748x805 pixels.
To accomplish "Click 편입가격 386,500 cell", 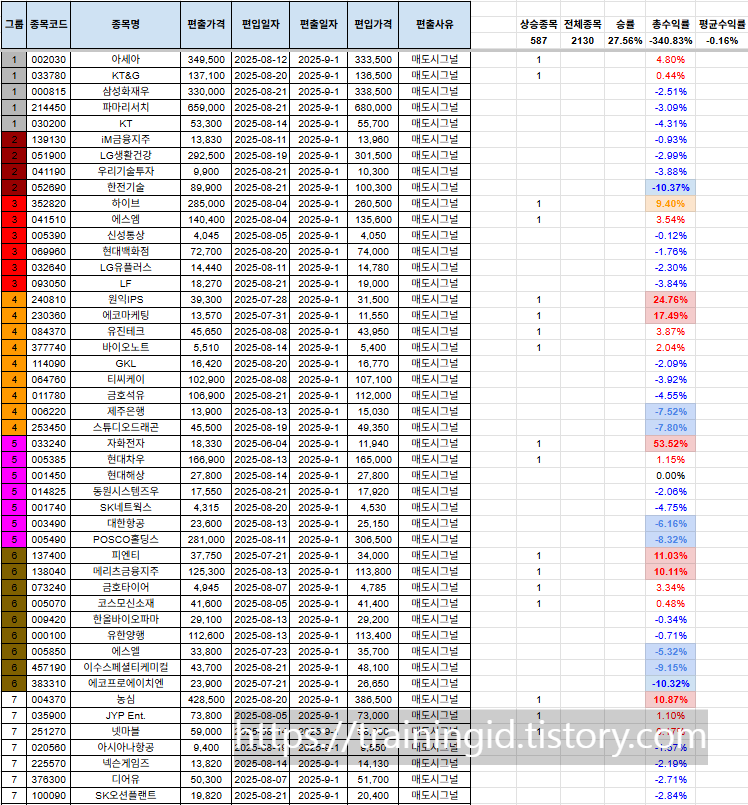I will [x=373, y=699].
